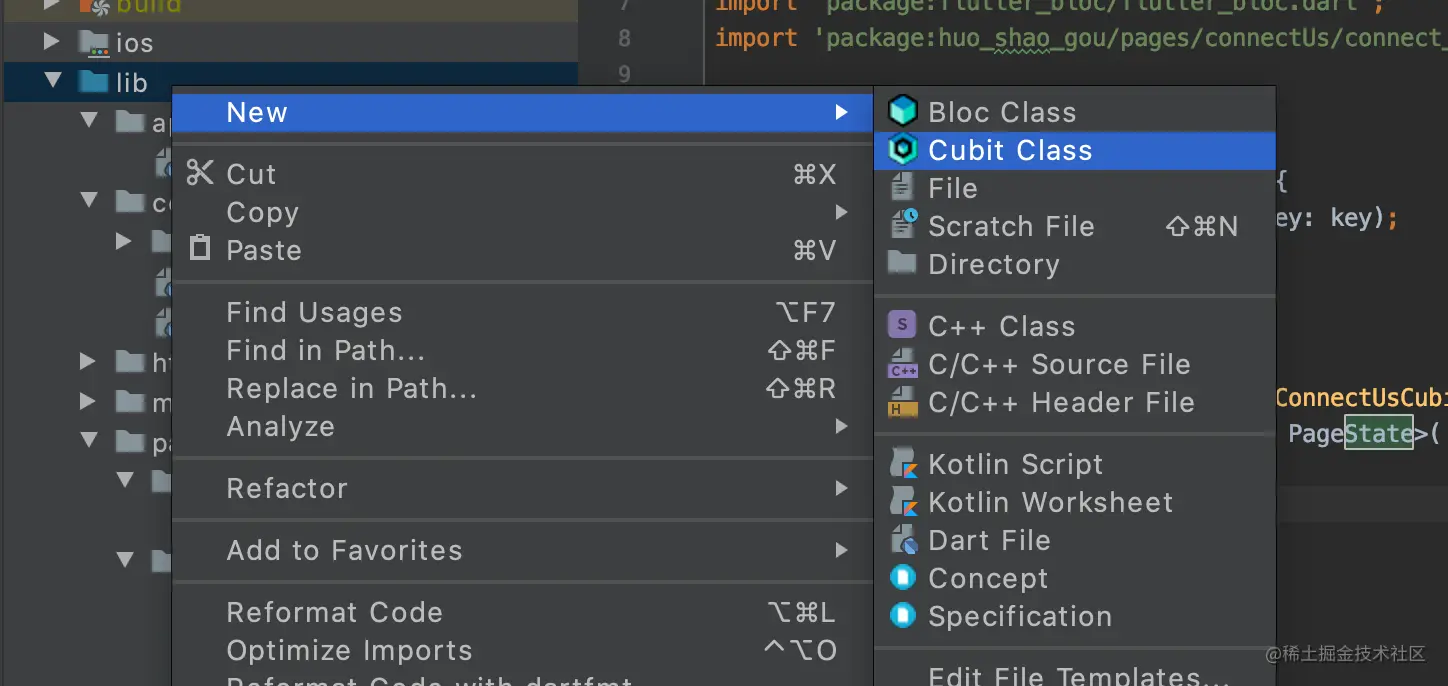Open the Refactor submenu arrow
1448x686 pixels.
[841, 488]
